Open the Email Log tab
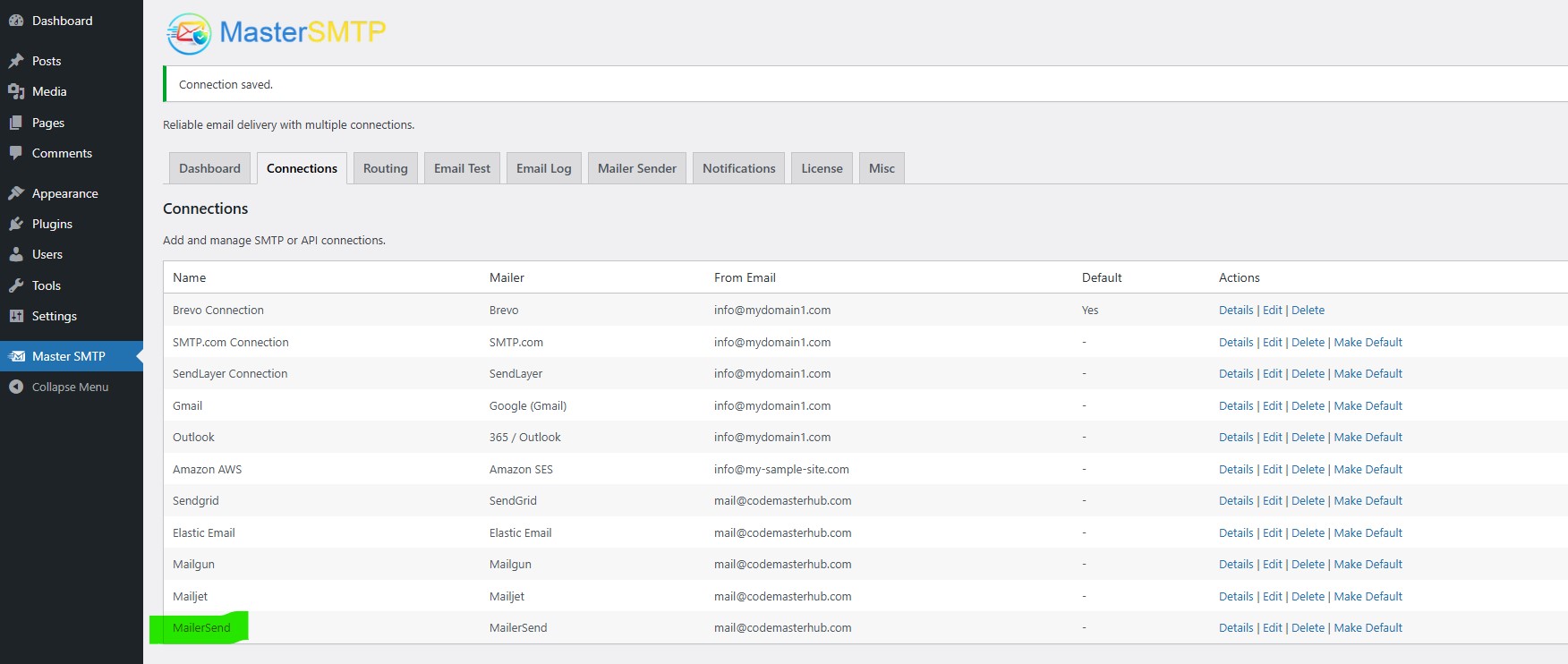This screenshot has width=1568, height=664. [543, 168]
